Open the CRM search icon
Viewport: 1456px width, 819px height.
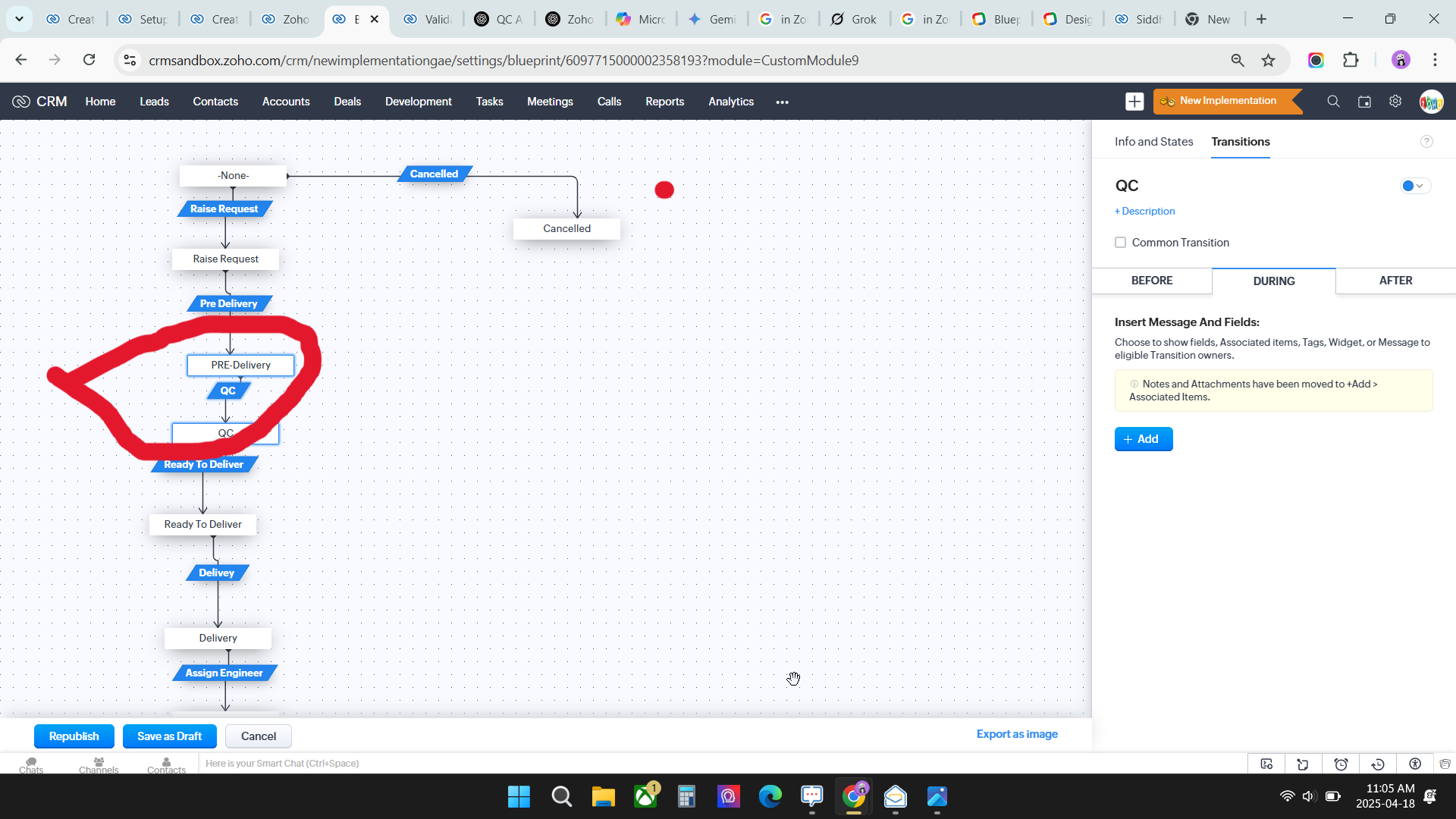tap(1333, 102)
